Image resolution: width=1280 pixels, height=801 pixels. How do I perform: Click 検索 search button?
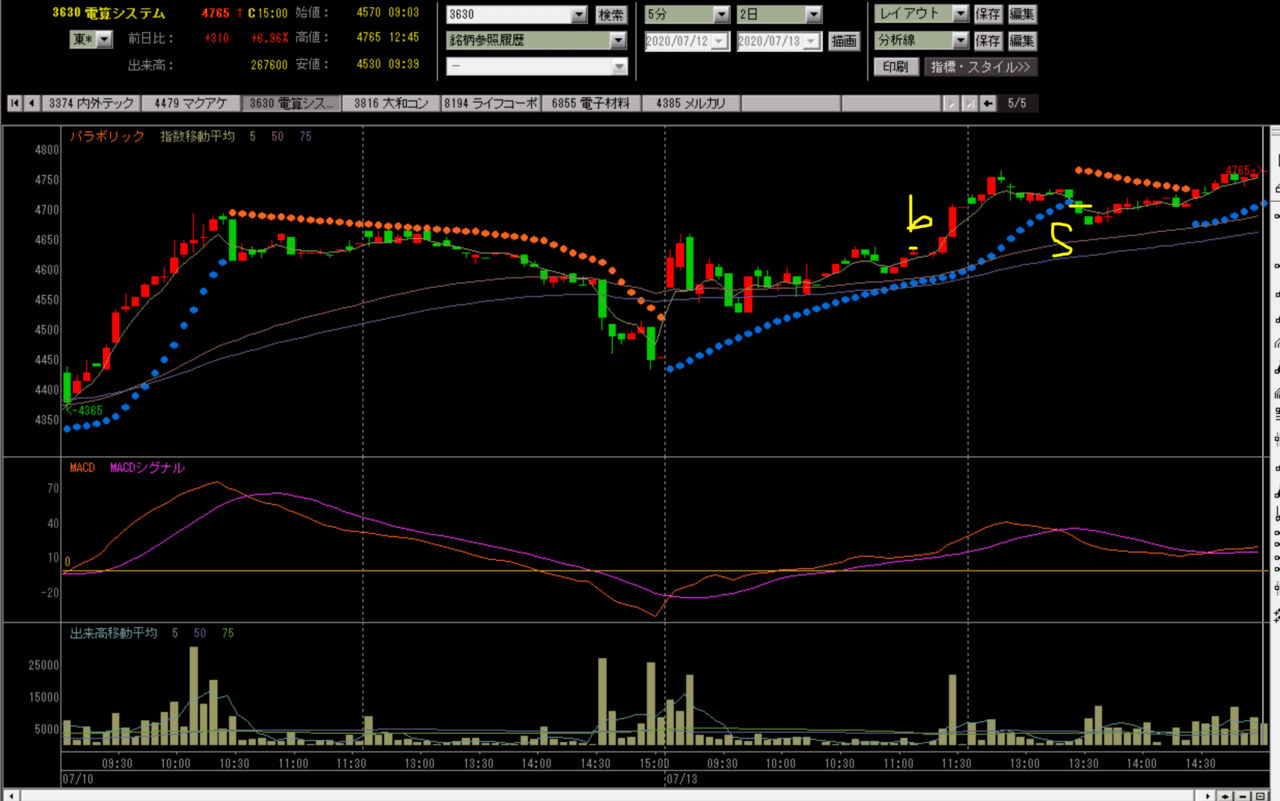tap(611, 15)
